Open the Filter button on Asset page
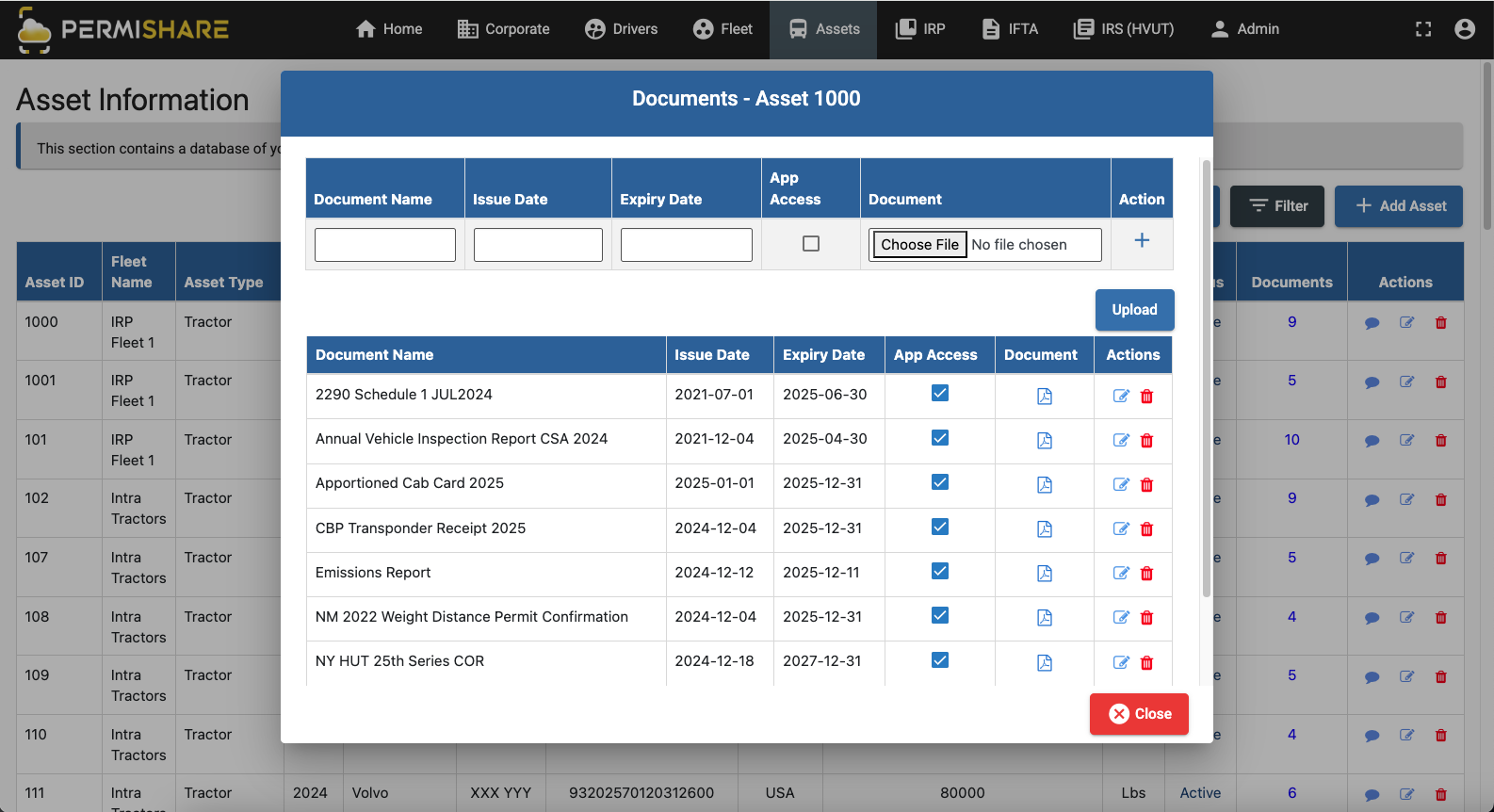 pos(1277,206)
